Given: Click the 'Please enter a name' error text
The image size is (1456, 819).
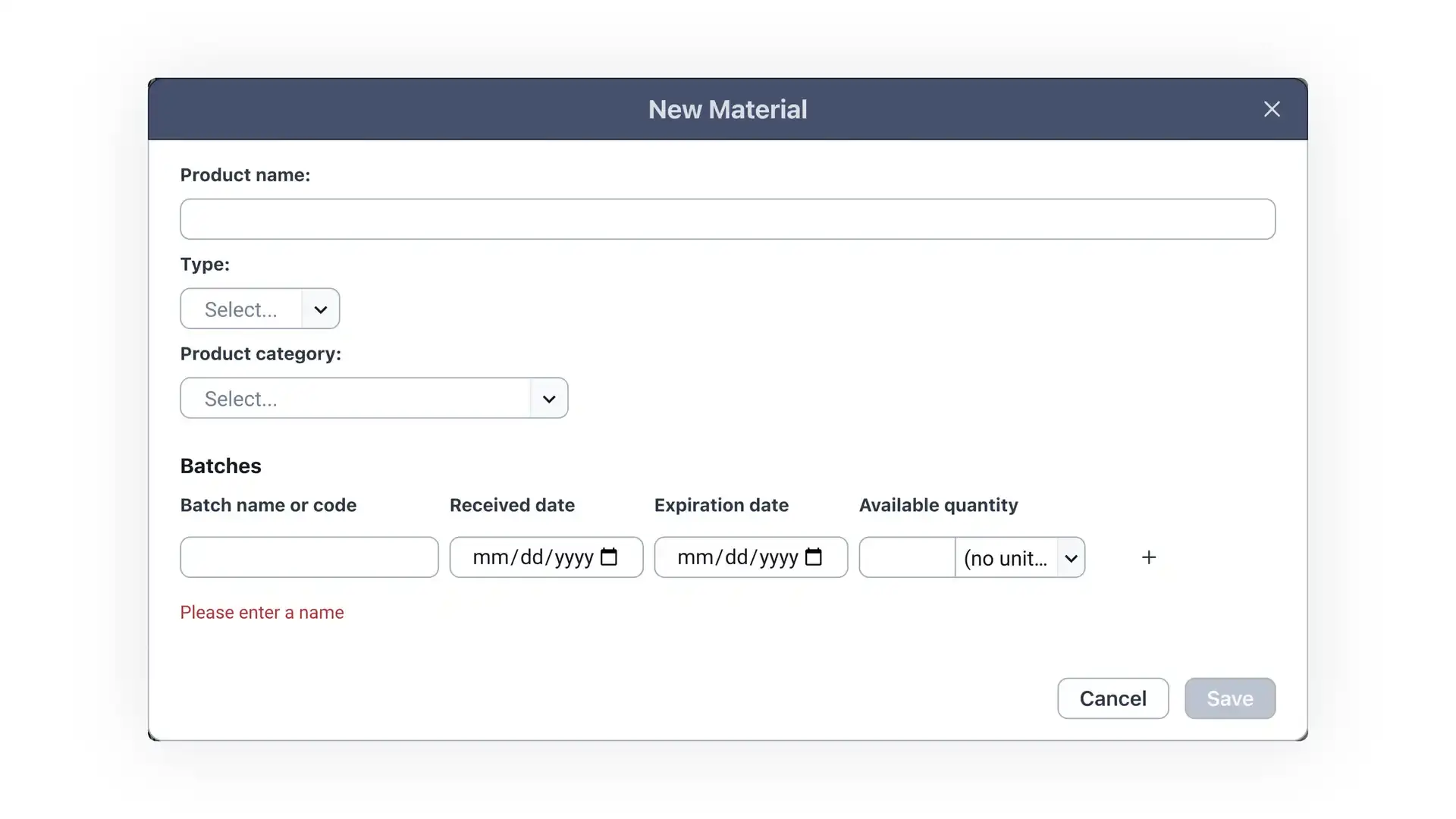Looking at the screenshot, I should point(262,613).
